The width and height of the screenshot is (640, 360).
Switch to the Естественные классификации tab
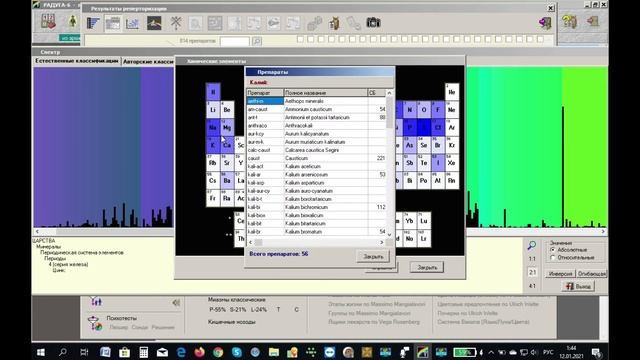[76, 61]
